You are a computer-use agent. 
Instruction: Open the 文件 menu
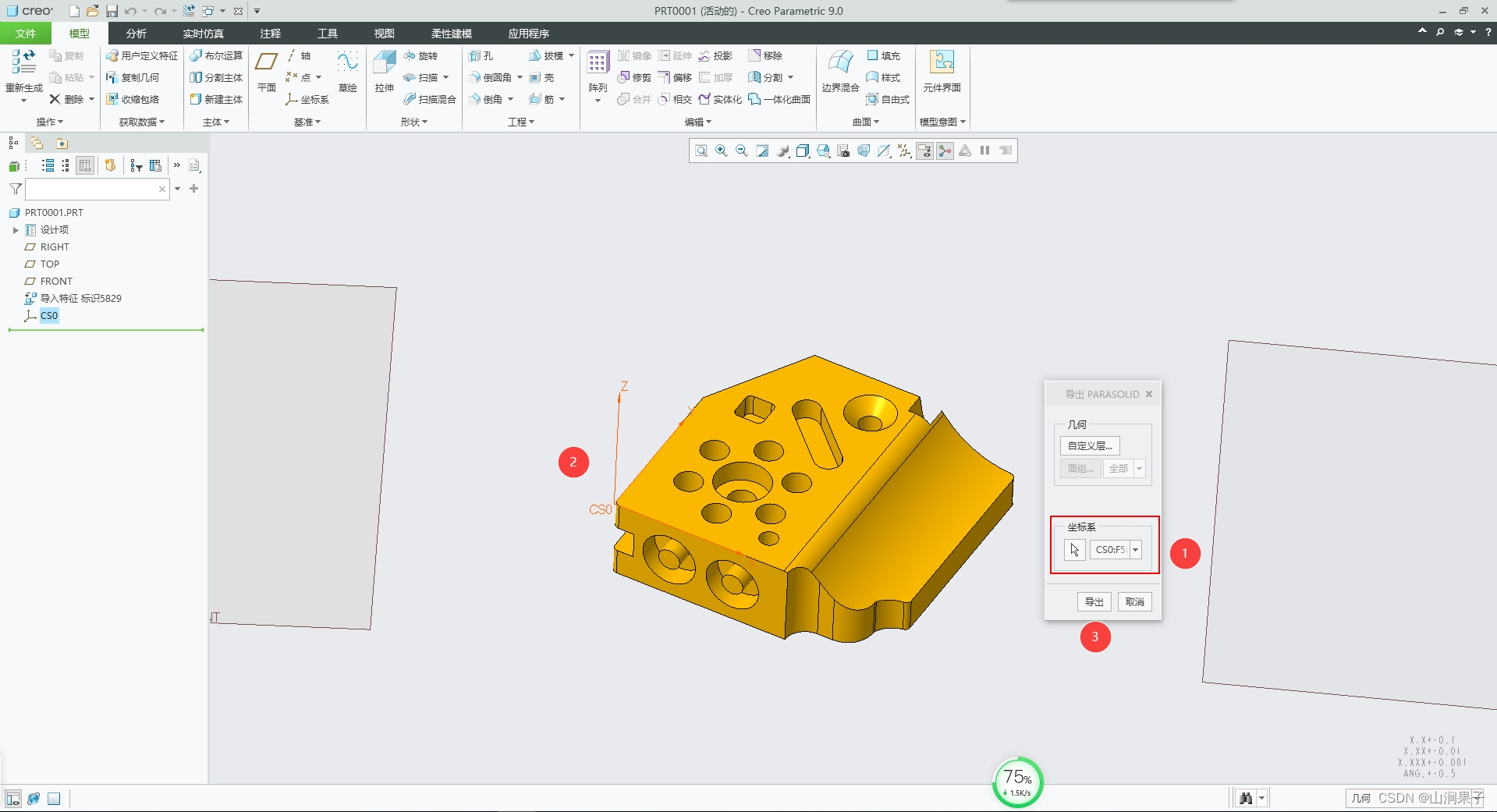coord(25,34)
